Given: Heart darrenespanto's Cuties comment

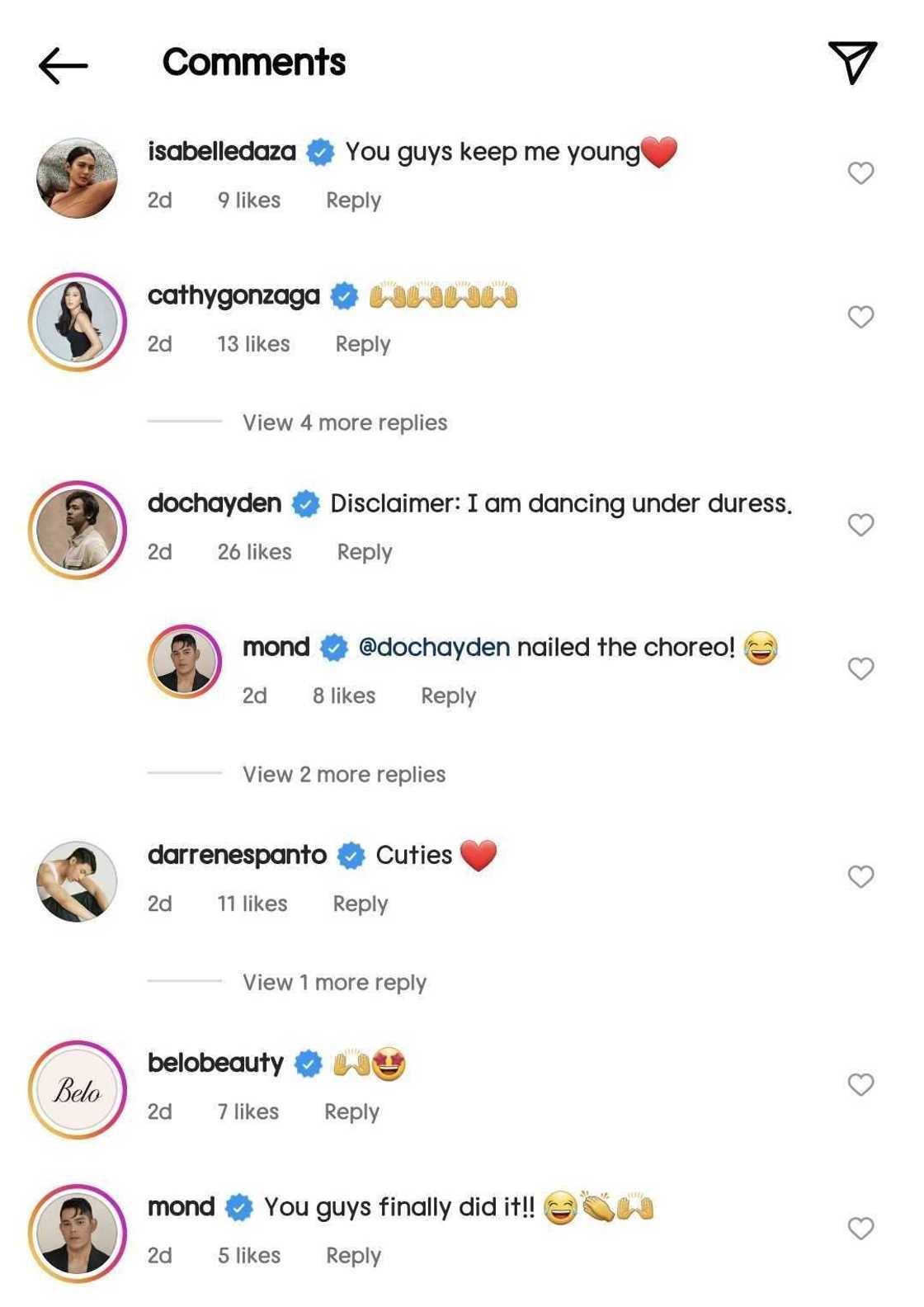Looking at the screenshot, I should 860,876.
